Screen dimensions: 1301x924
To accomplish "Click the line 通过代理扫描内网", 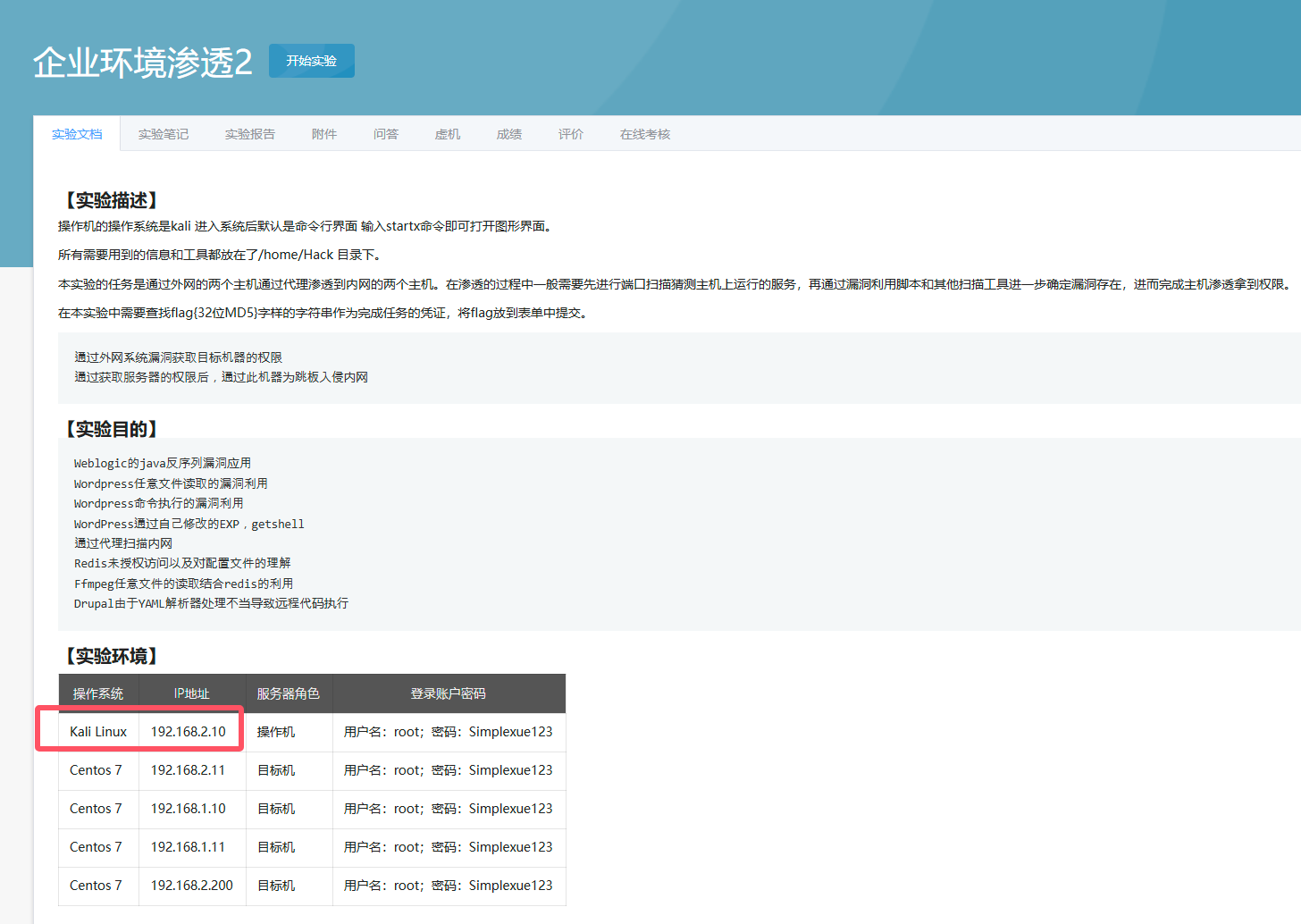I will tap(123, 543).
